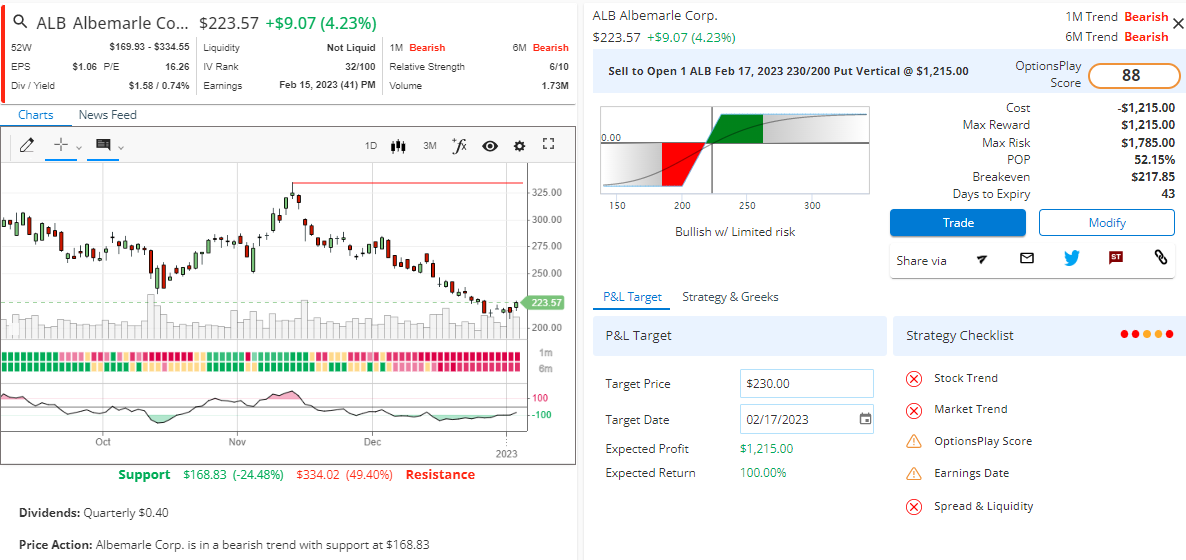The image size is (1186, 560).
Task: Click the blue Trade button
Action: click(958, 222)
